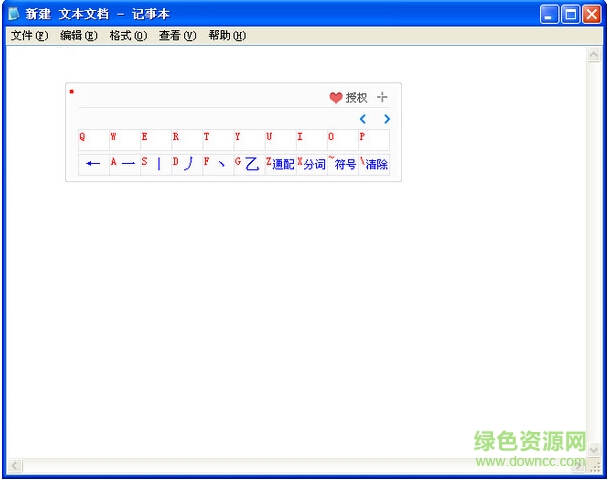Viewport: 609px width, 480px height.
Task: Click the vertical scrollbar up arrow
Action: [x=594, y=57]
